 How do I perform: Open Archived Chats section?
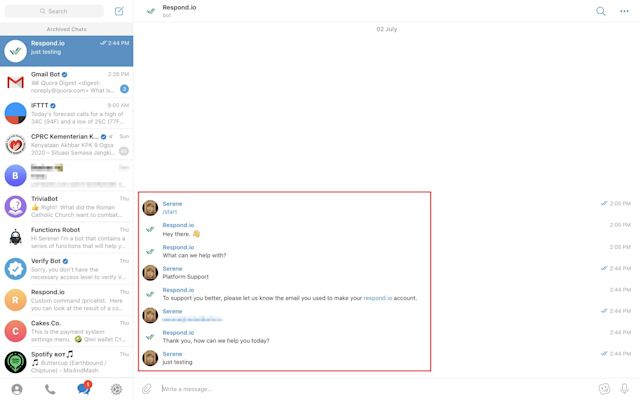67,29
